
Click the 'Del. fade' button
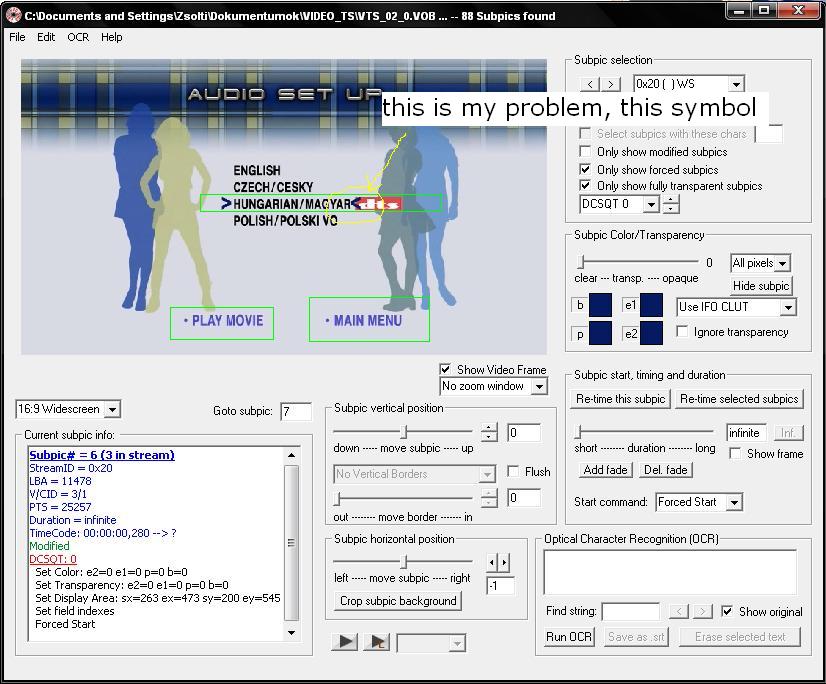tap(666, 470)
